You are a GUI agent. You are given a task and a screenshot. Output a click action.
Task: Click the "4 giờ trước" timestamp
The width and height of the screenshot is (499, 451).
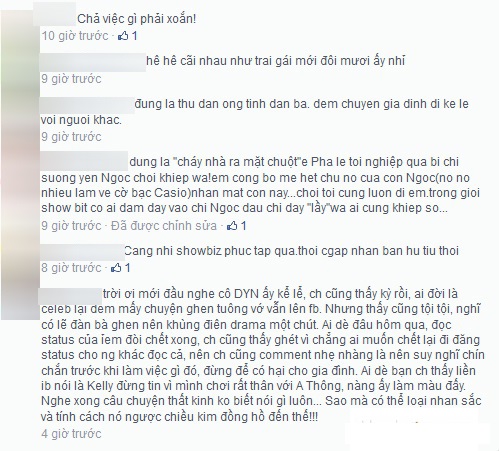point(71,434)
